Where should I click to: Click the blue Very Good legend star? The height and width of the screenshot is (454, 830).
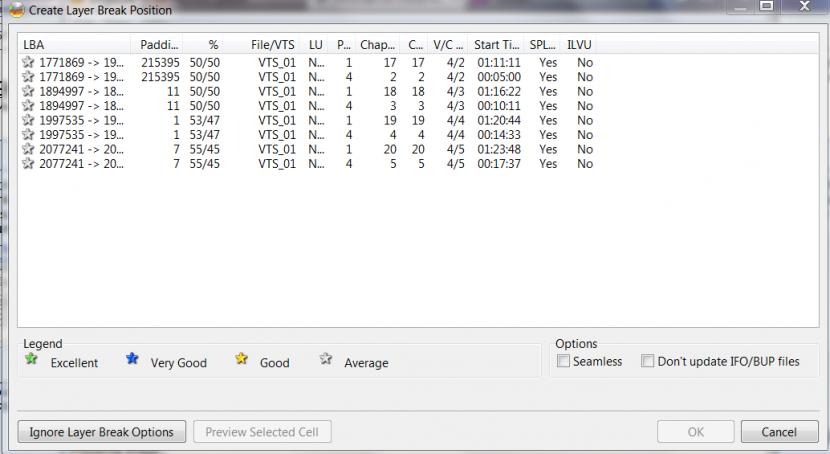[132, 359]
